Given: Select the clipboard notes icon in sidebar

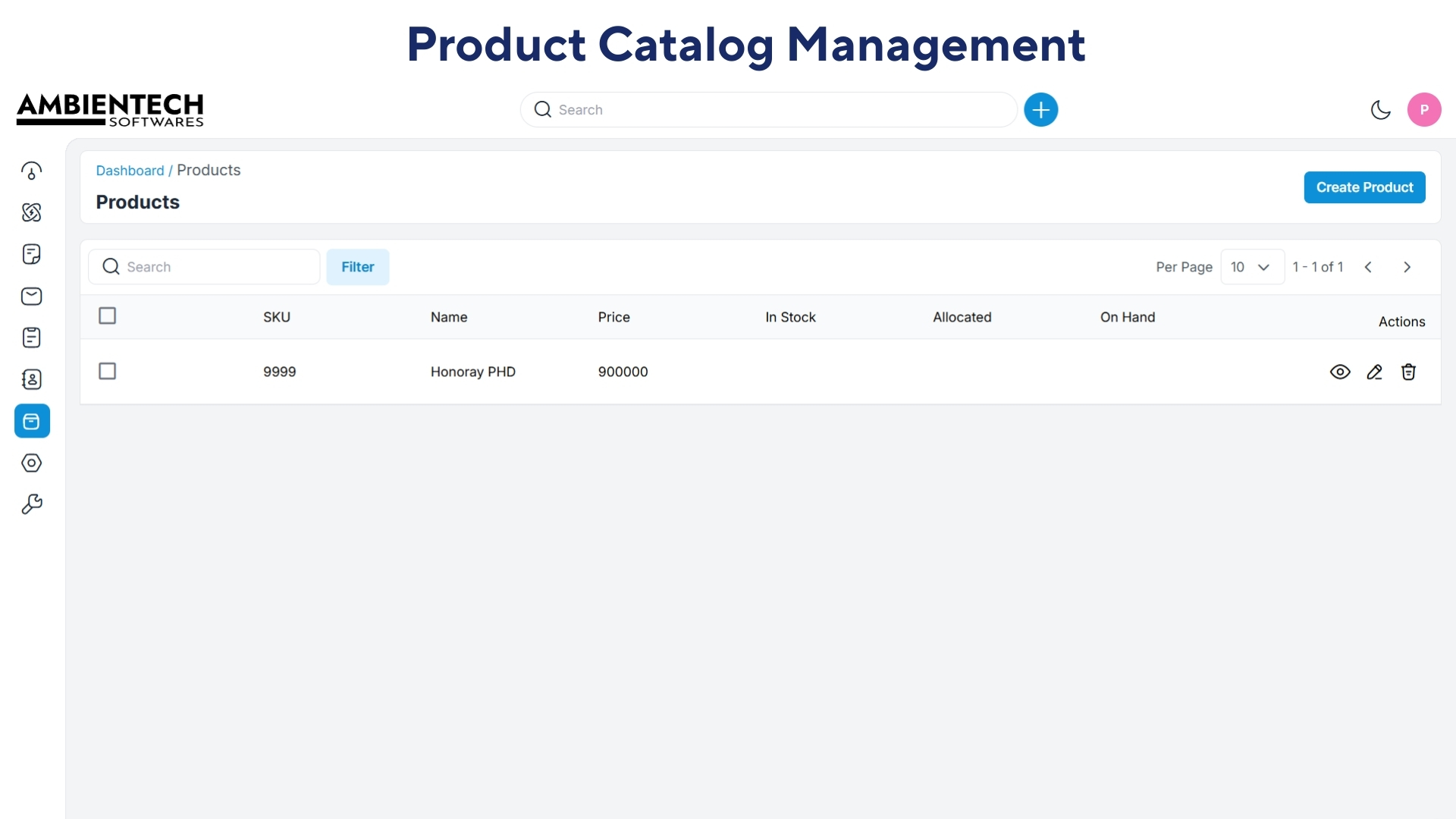Looking at the screenshot, I should tap(31, 337).
